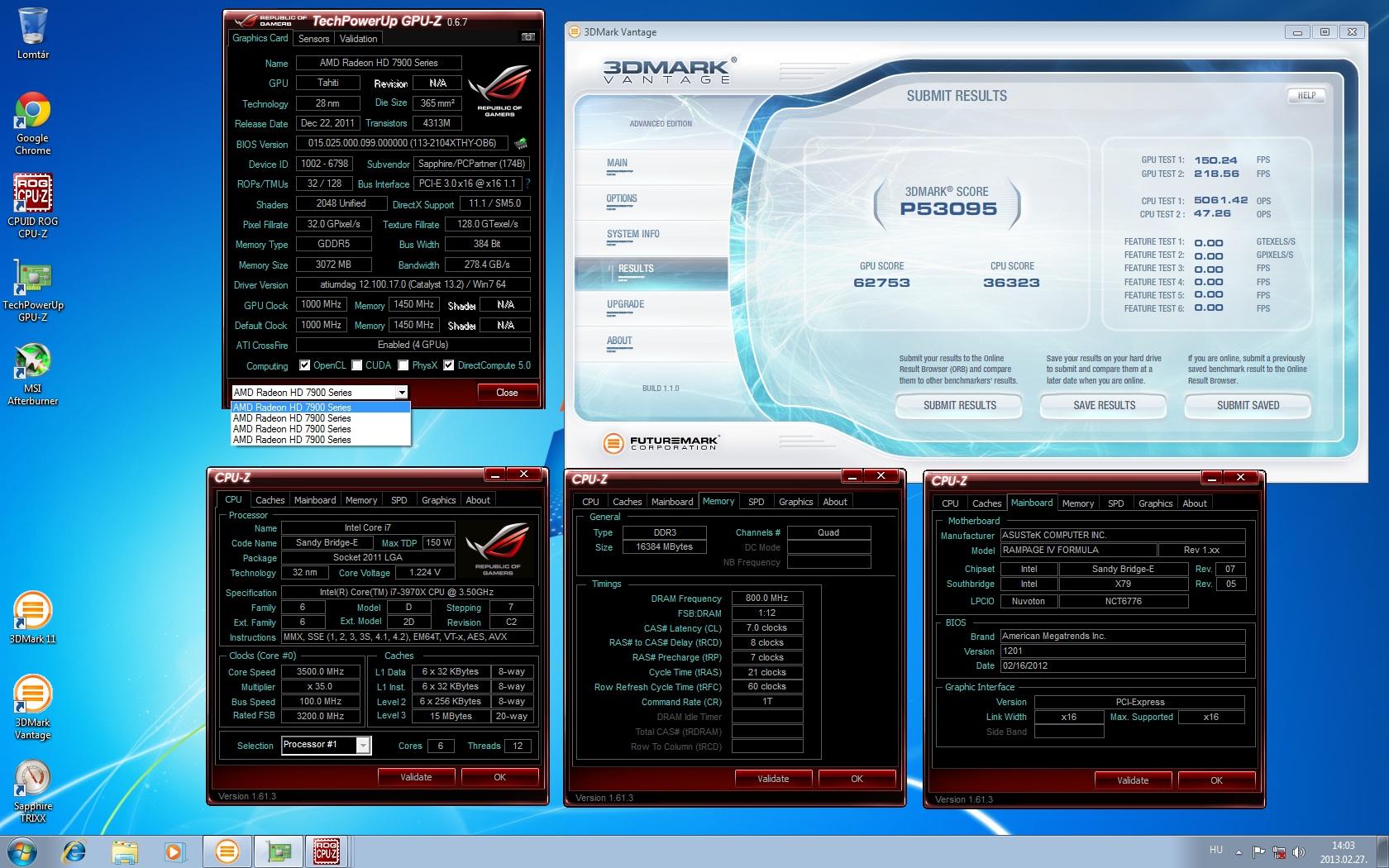Switch to the Validation tab in GPU-Z
1389x868 pixels.
358,39
